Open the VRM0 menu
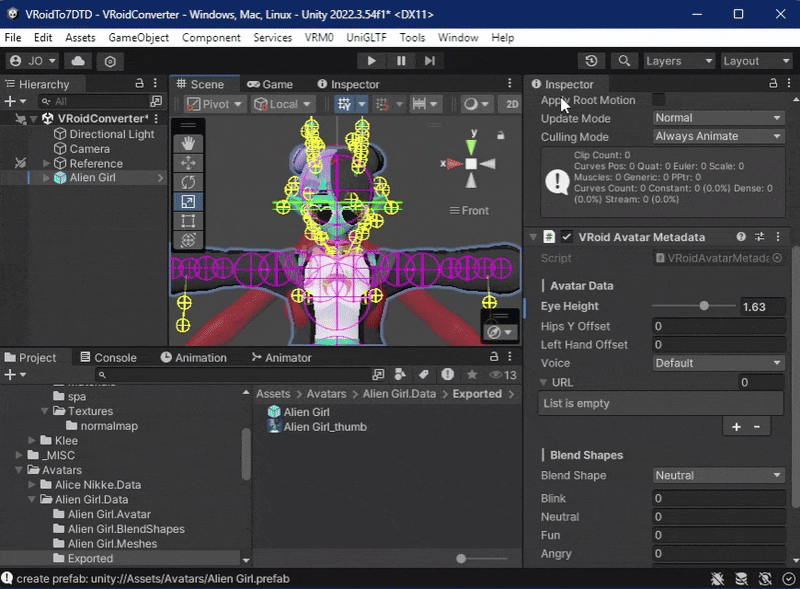The height and width of the screenshot is (589, 800). (x=319, y=38)
